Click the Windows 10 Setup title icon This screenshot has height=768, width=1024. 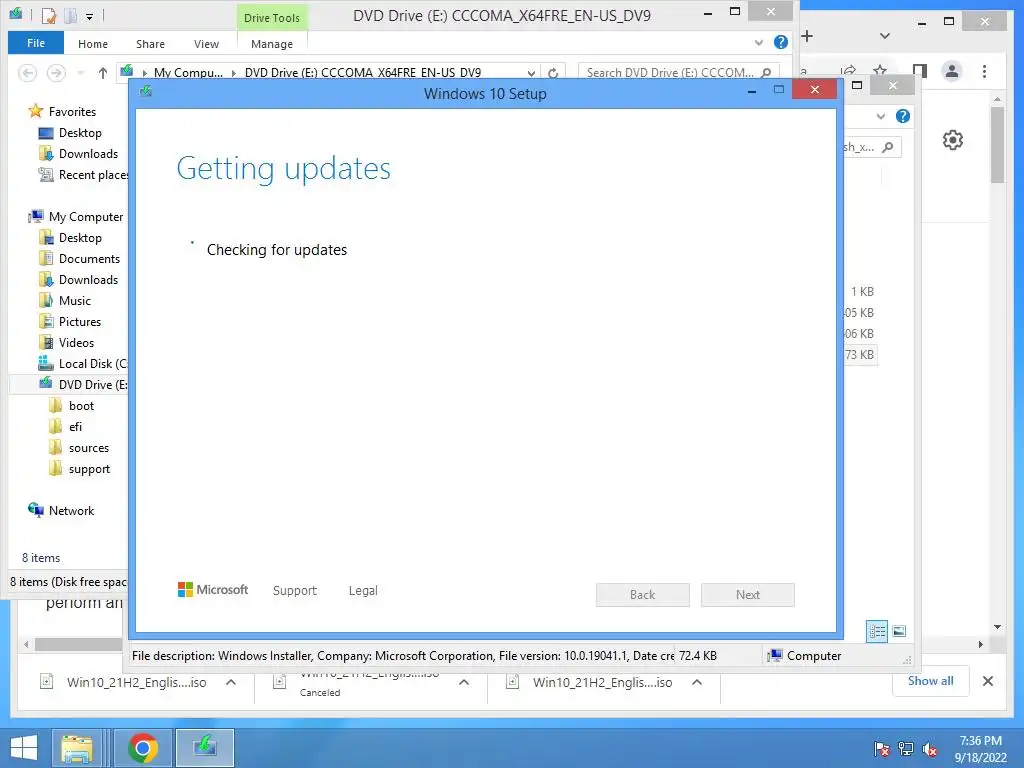[x=146, y=91]
